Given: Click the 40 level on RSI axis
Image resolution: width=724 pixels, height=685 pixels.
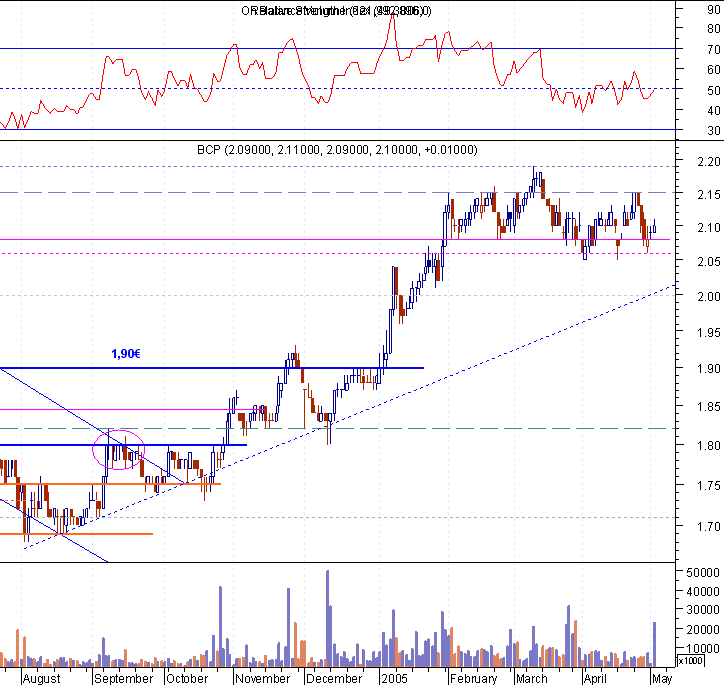Looking at the screenshot, I should click(x=713, y=111).
